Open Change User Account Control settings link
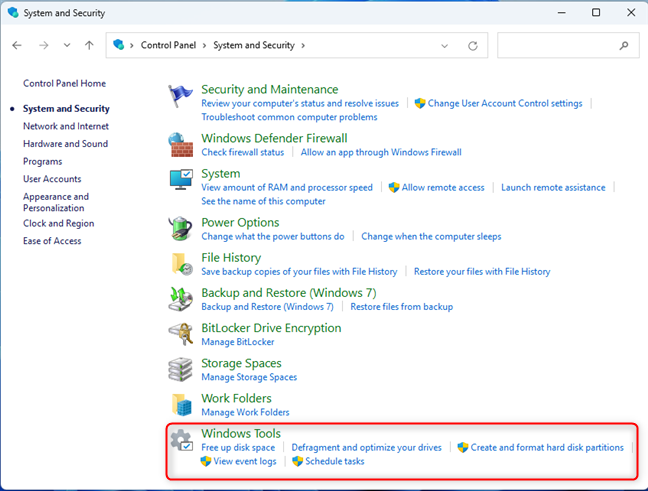 tap(505, 103)
